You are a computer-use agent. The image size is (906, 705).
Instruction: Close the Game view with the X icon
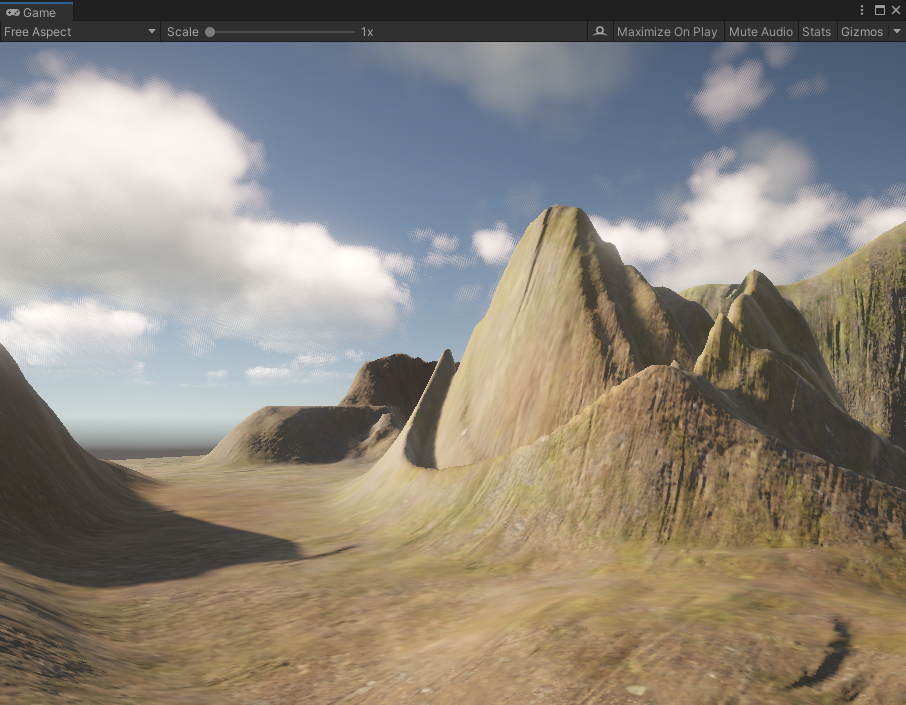pos(896,10)
